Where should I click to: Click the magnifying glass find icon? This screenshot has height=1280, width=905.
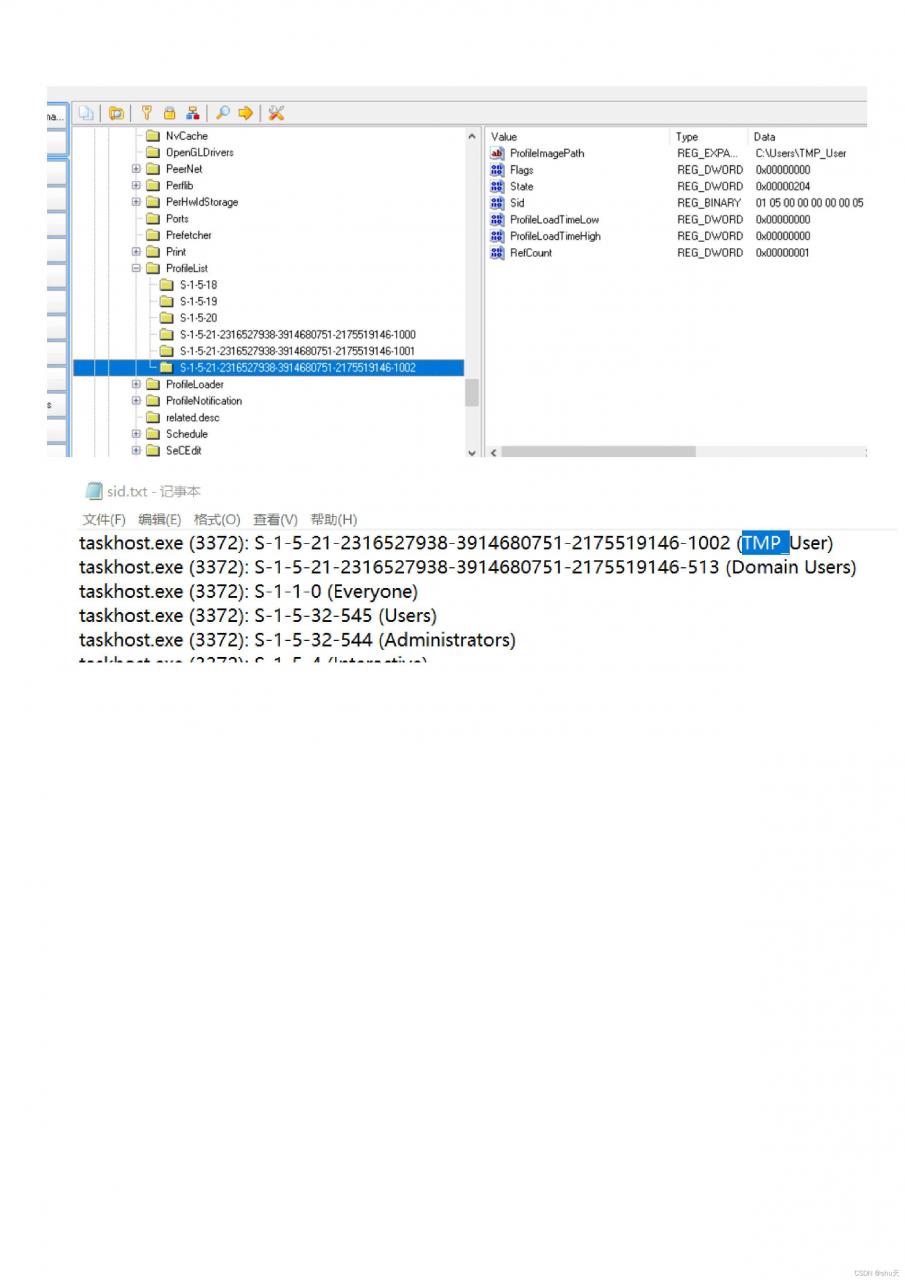tap(222, 113)
